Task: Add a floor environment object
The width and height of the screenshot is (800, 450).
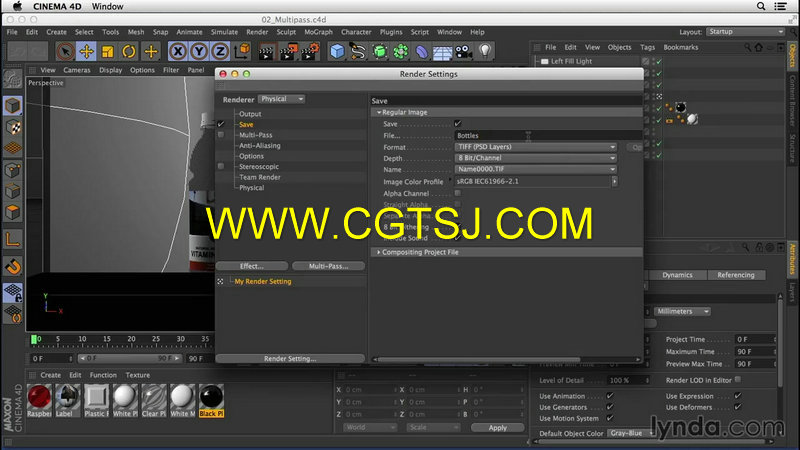Action: (x=442, y=52)
